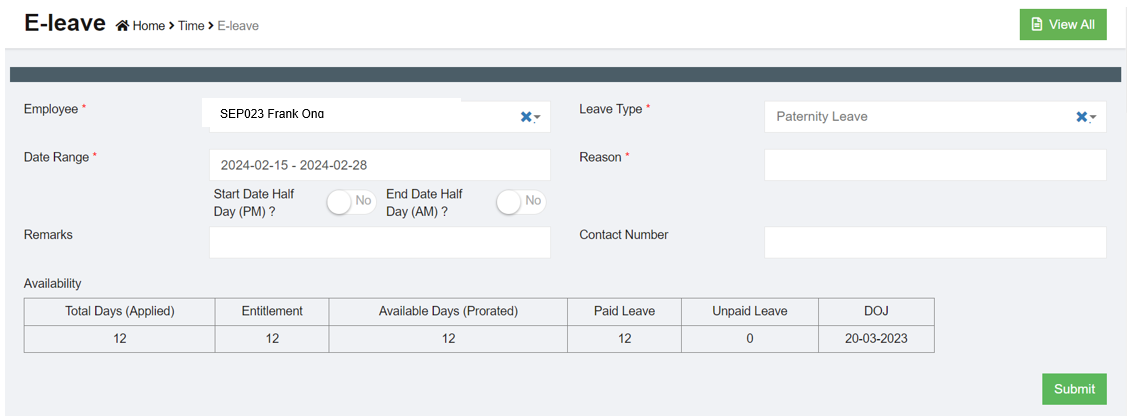1127x416 pixels.
Task: Submit the leave application
Action: [x=1074, y=389]
